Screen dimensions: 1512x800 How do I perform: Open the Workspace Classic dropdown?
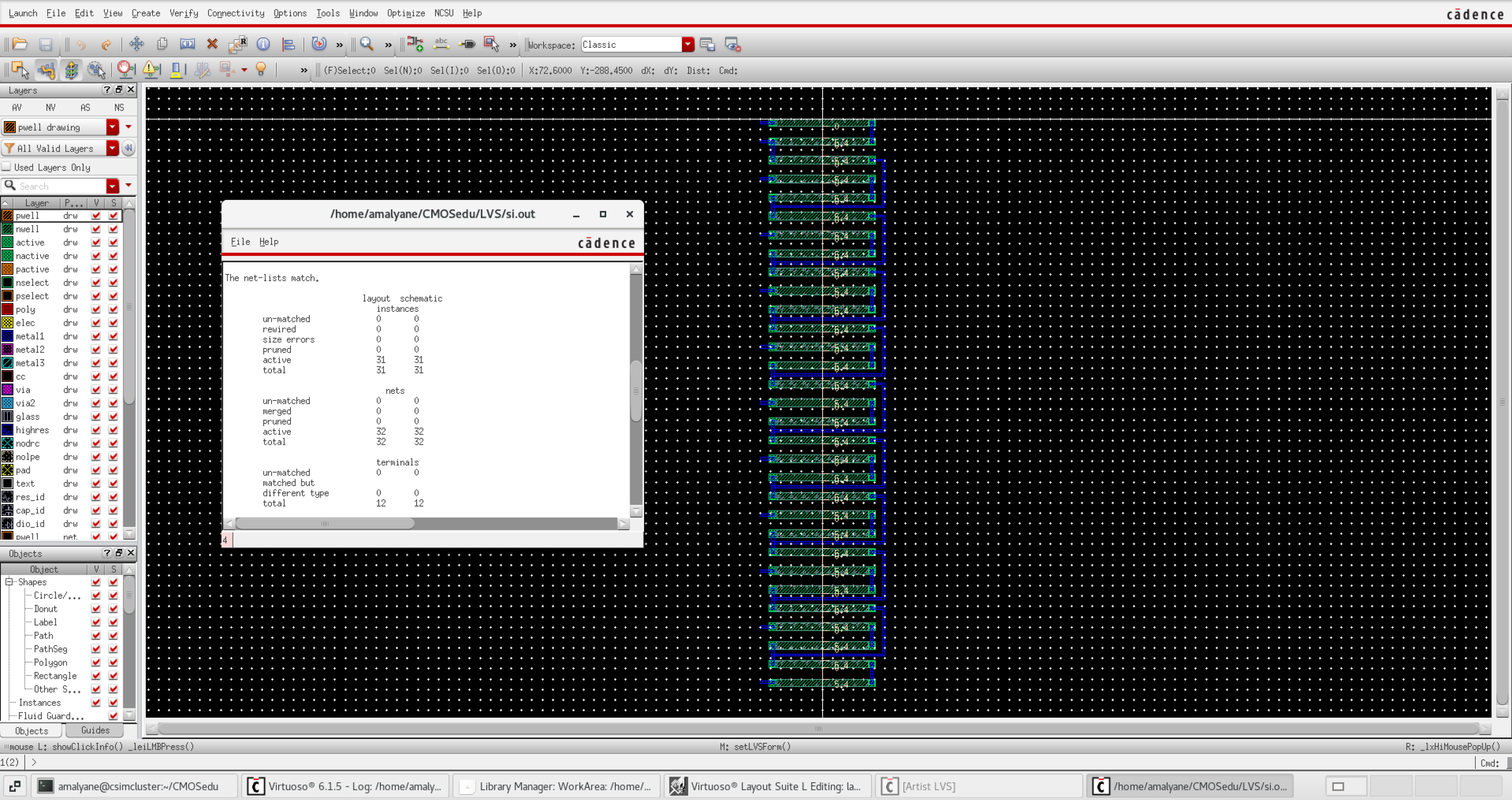tap(687, 44)
